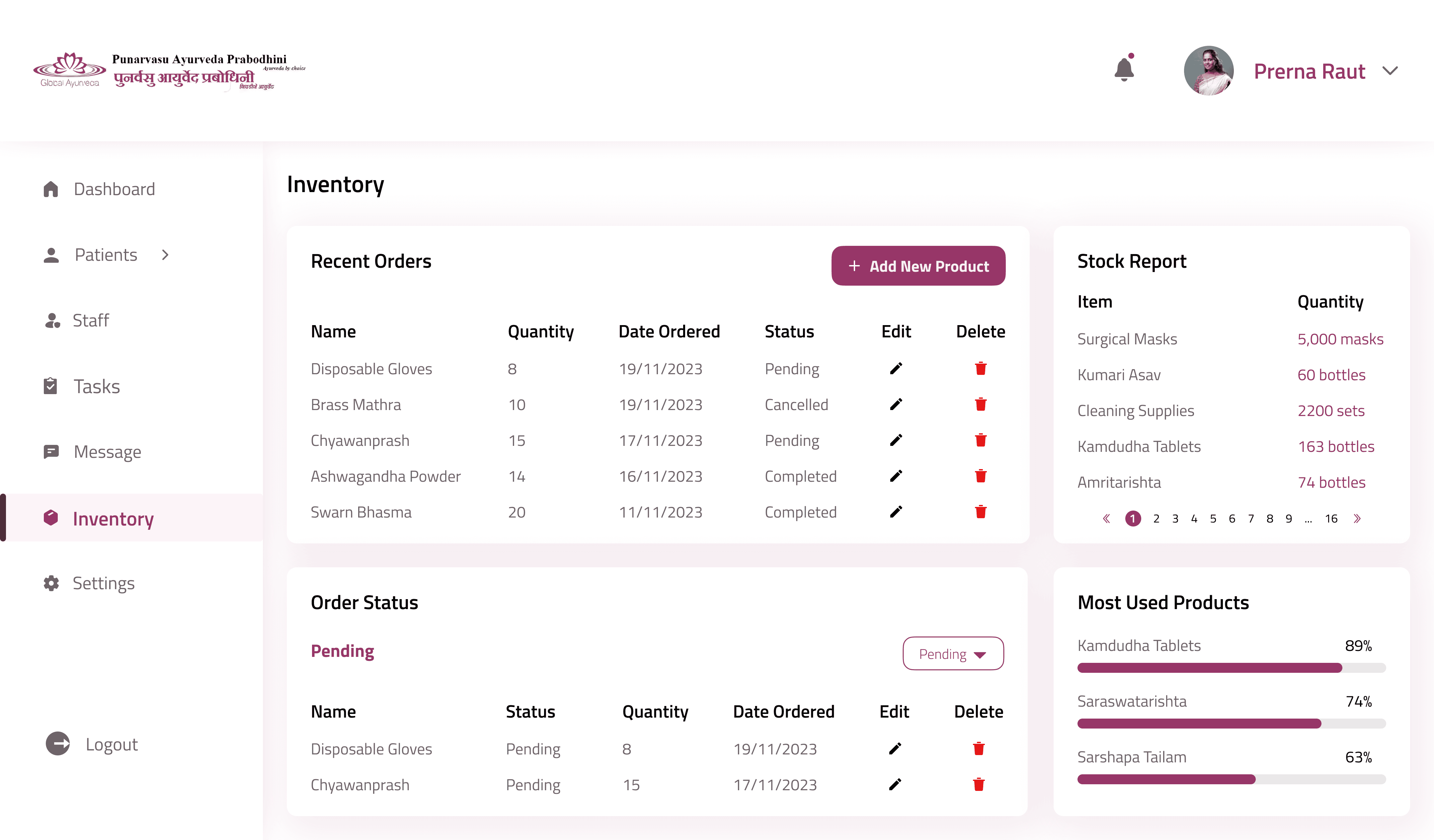Screen dimensions: 1434x840
Task: Jump to next Stock Report pages arrow
Action: (1357, 519)
